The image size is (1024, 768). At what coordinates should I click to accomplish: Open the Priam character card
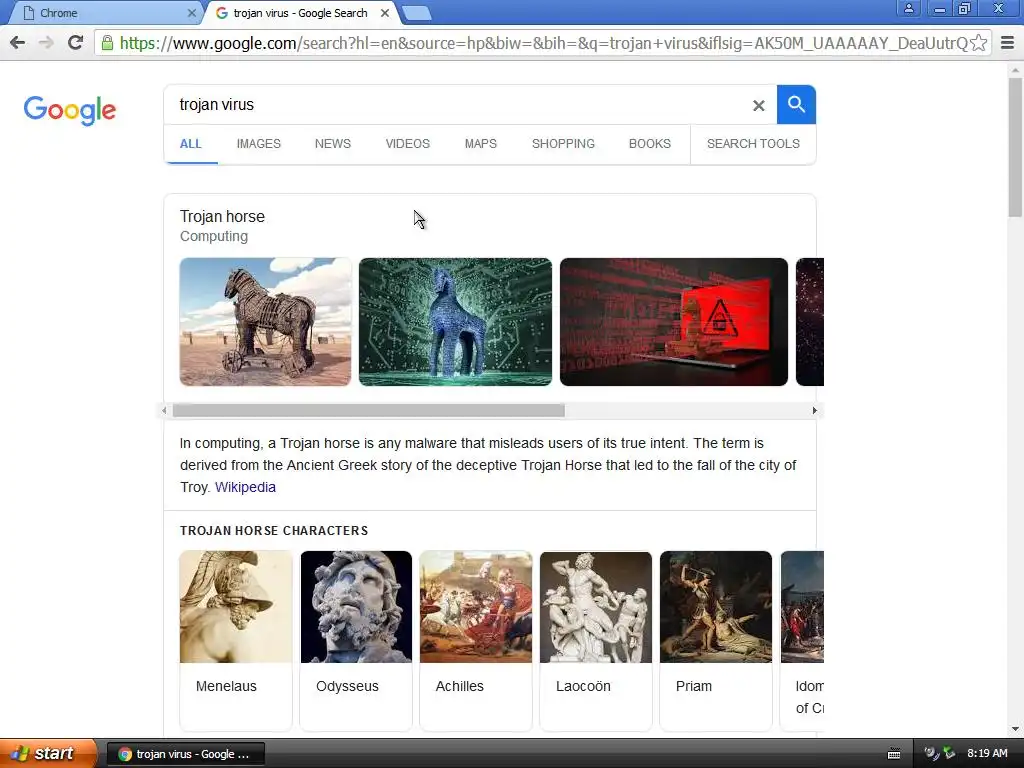(716, 640)
